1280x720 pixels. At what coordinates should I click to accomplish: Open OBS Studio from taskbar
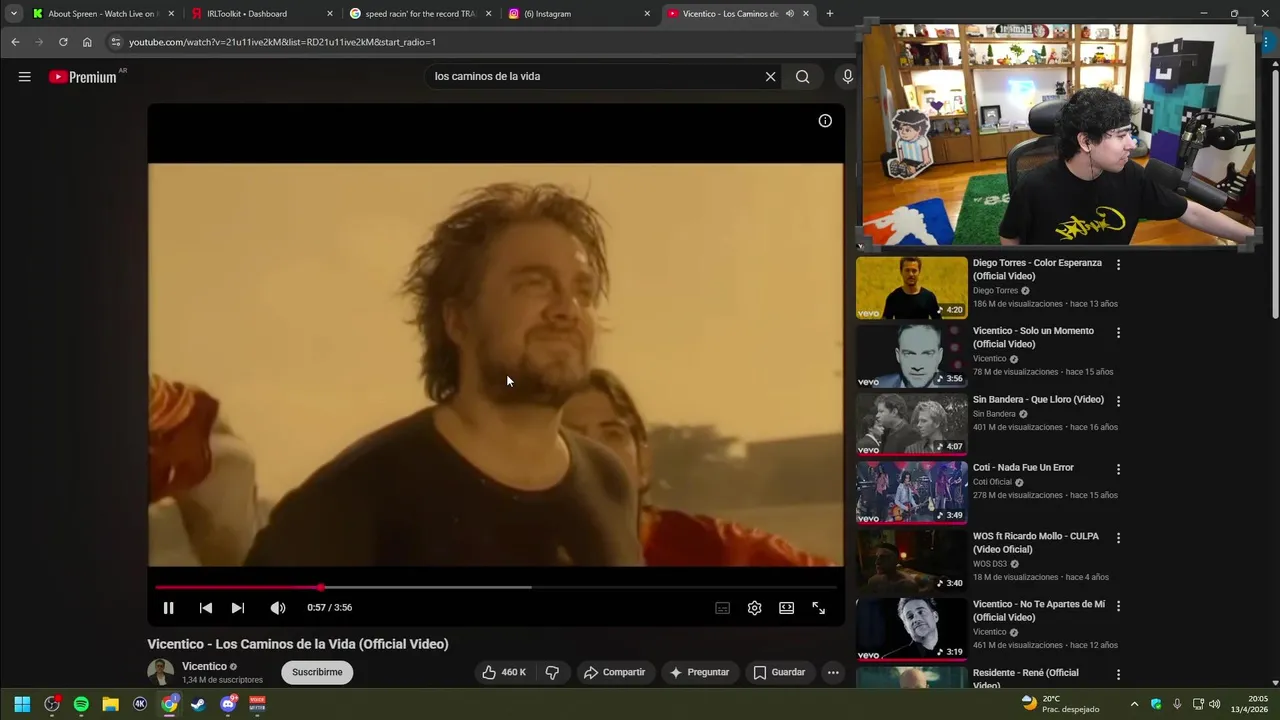pyautogui.click(x=52, y=704)
